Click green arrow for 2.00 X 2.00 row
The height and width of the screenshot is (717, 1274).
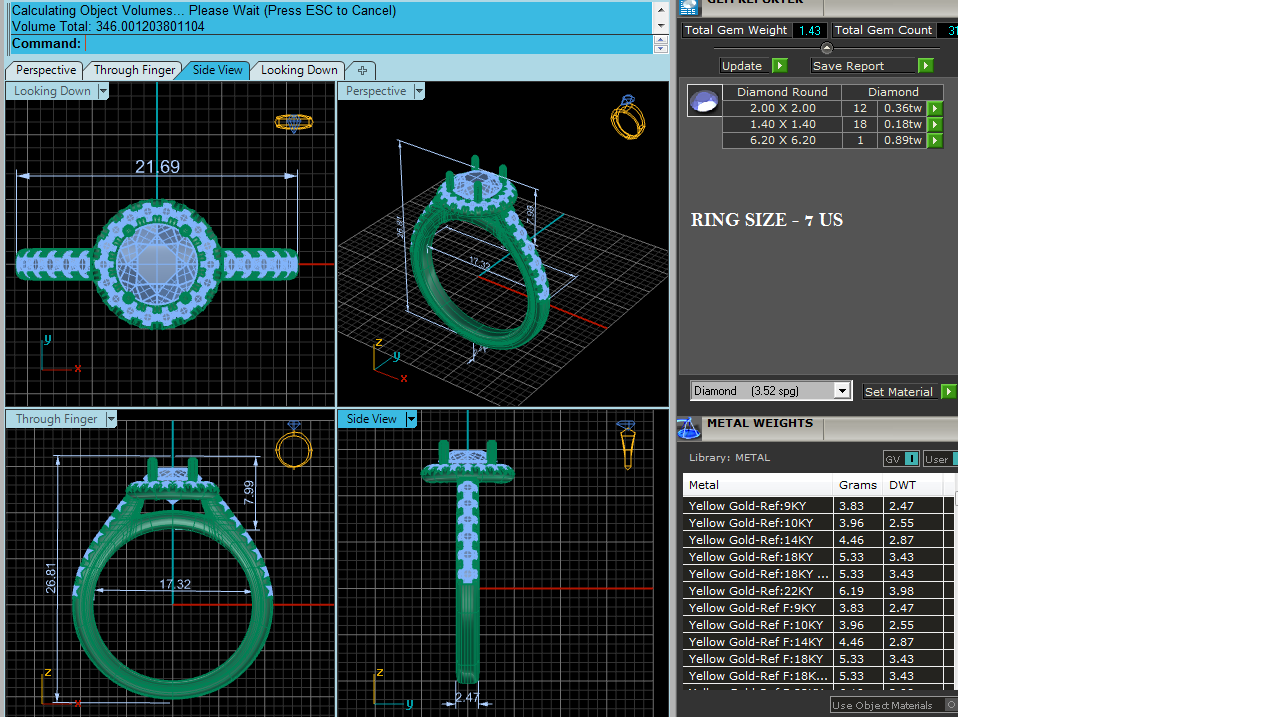935,108
